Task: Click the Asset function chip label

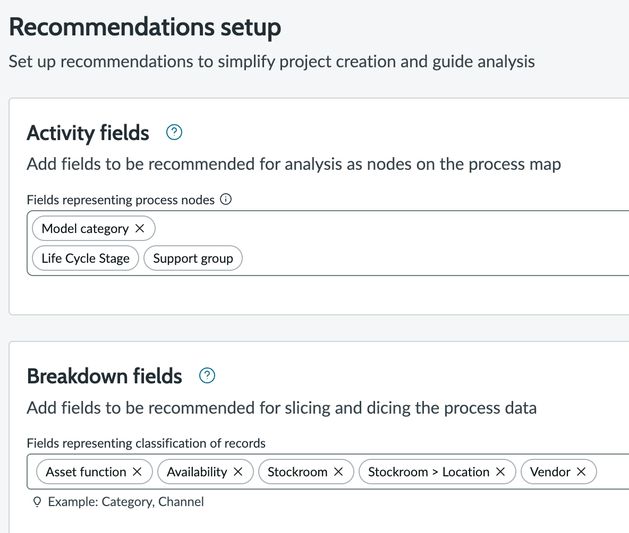Action: (x=86, y=472)
